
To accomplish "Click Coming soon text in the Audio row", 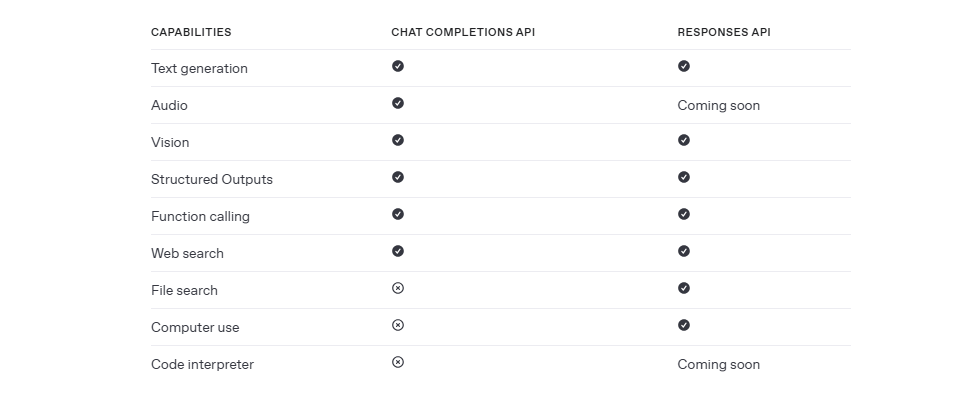I will point(719,106).
